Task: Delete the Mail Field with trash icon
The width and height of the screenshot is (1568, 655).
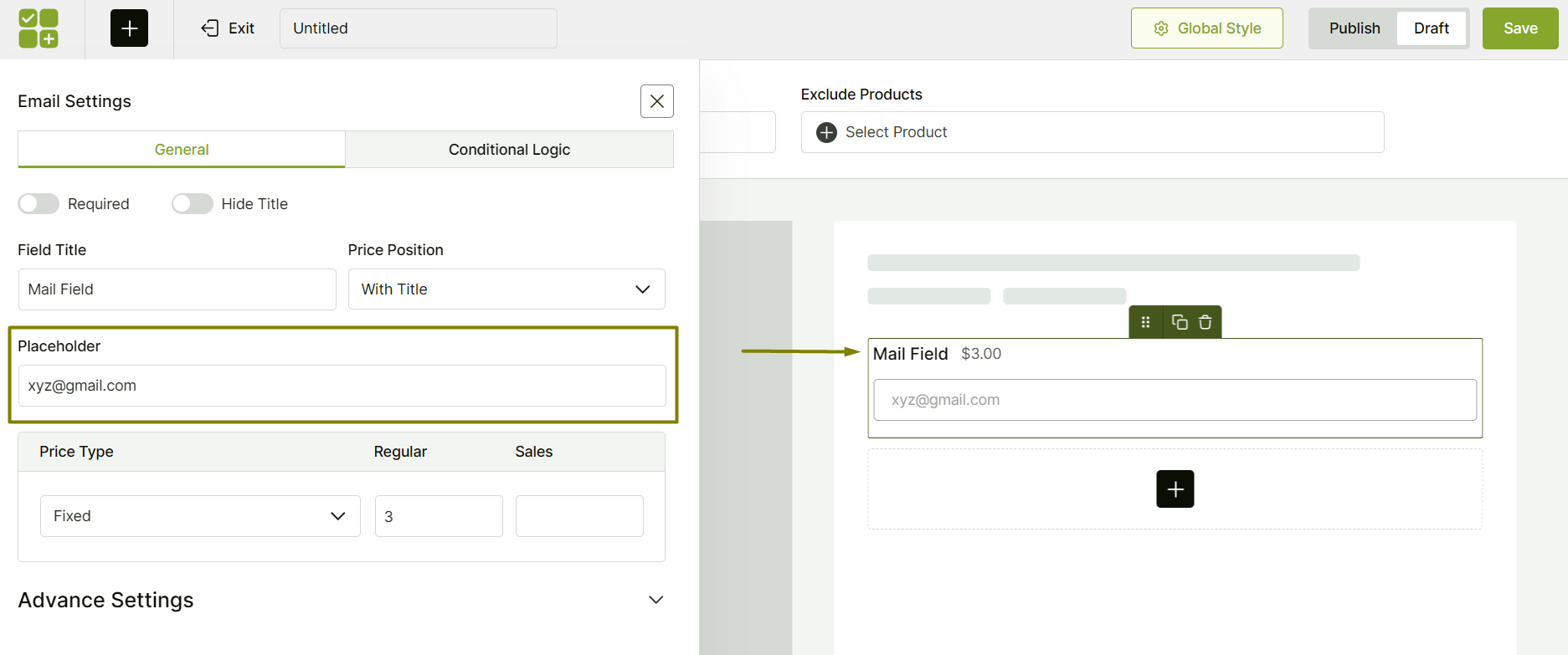Action: click(1205, 322)
